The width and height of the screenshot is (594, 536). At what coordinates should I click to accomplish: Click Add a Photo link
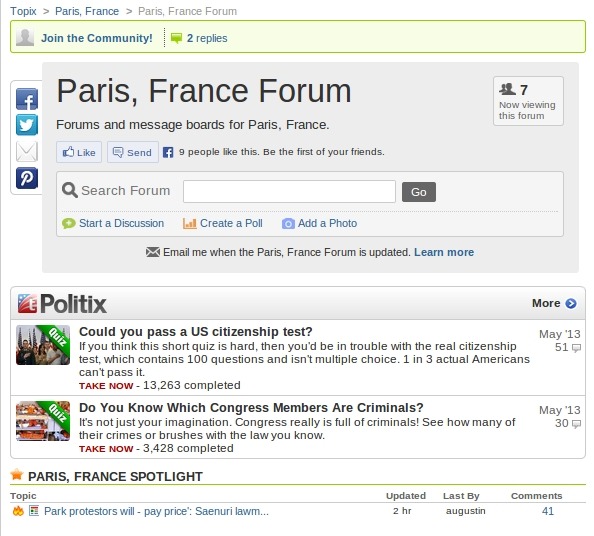point(327,223)
